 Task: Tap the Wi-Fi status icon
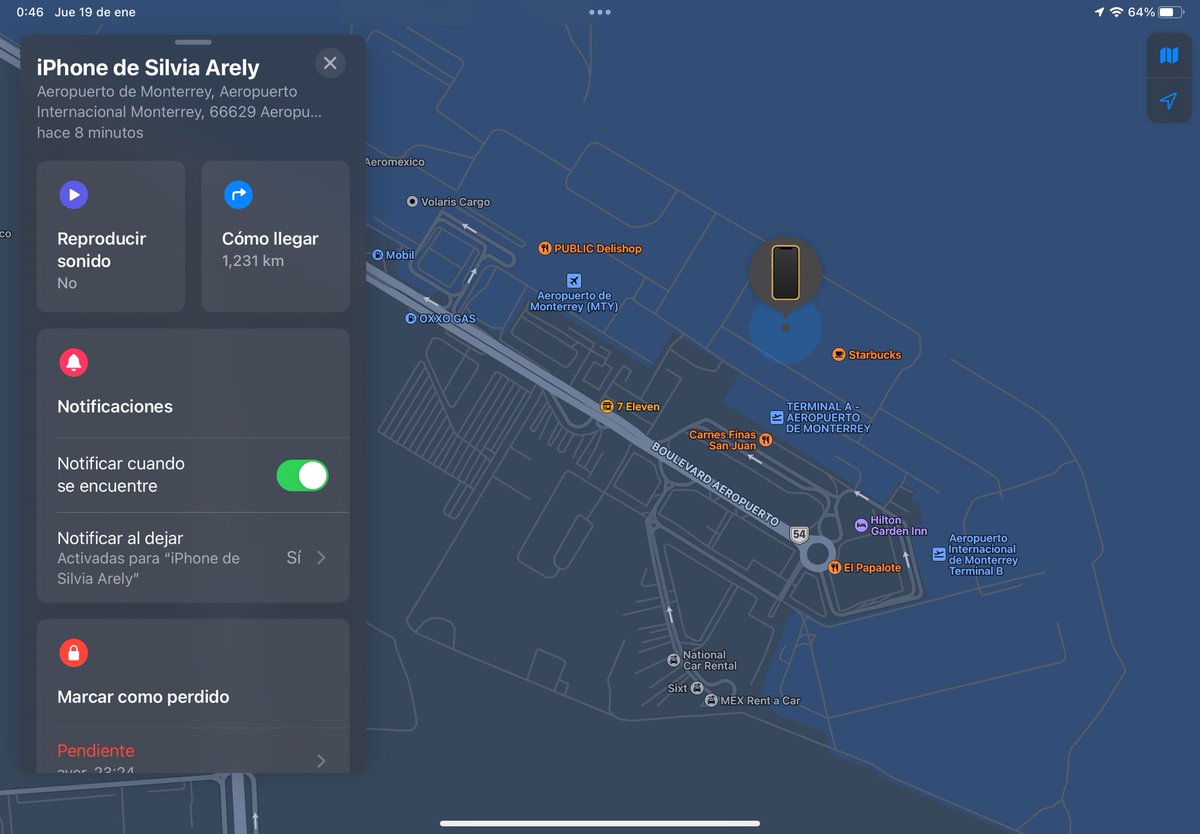click(1116, 12)
